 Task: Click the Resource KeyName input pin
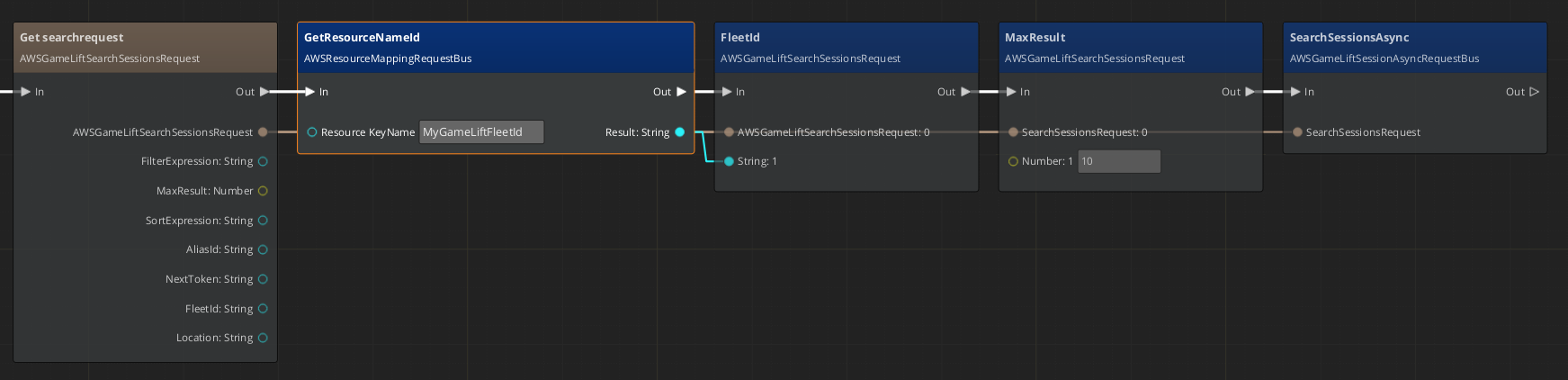click(312, 132)
